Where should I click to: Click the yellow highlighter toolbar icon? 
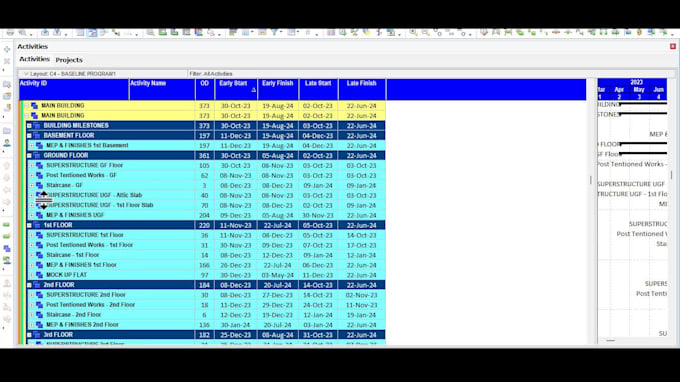(366, 33)
